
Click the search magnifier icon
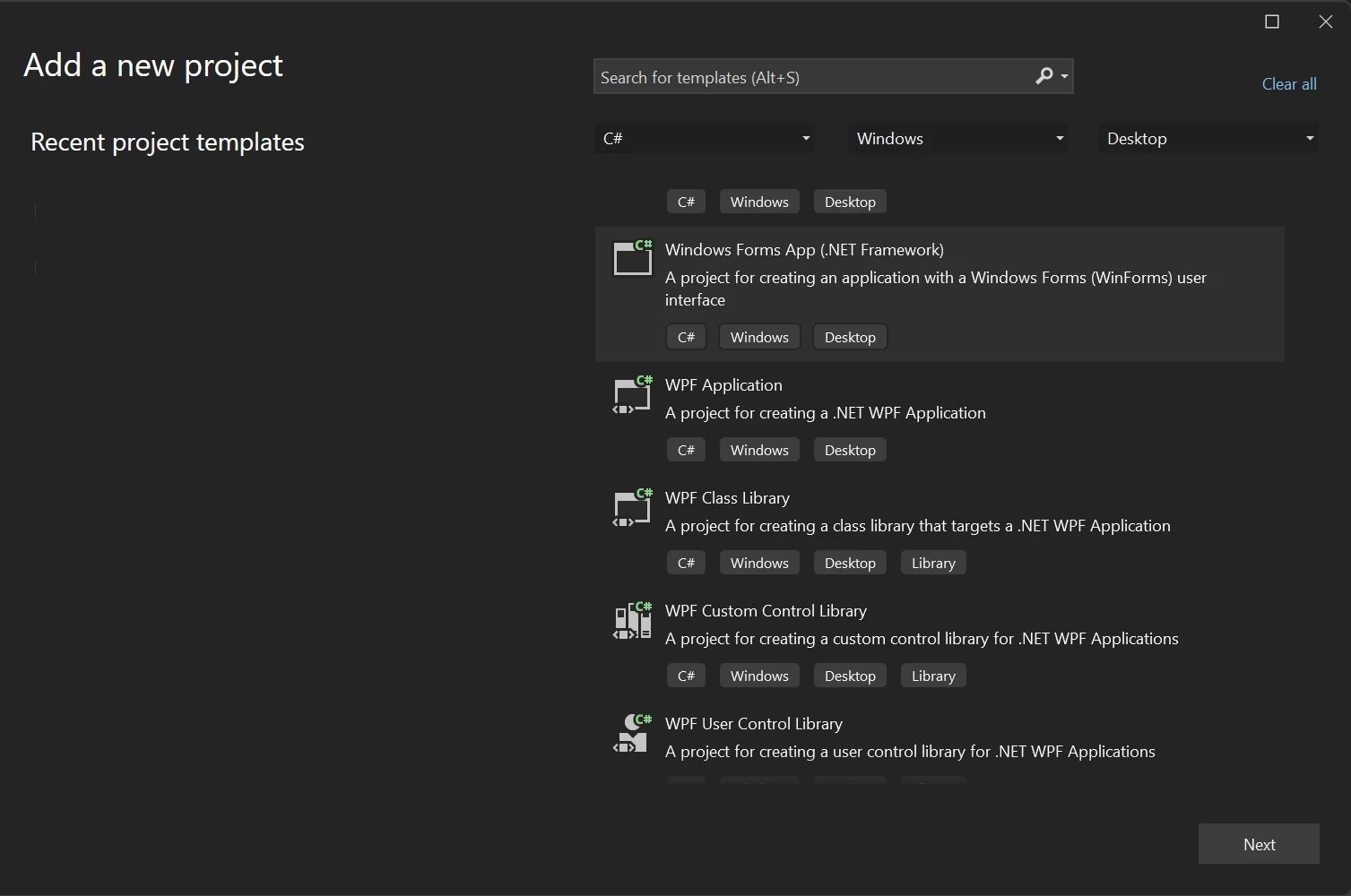tap(1044, 76)
